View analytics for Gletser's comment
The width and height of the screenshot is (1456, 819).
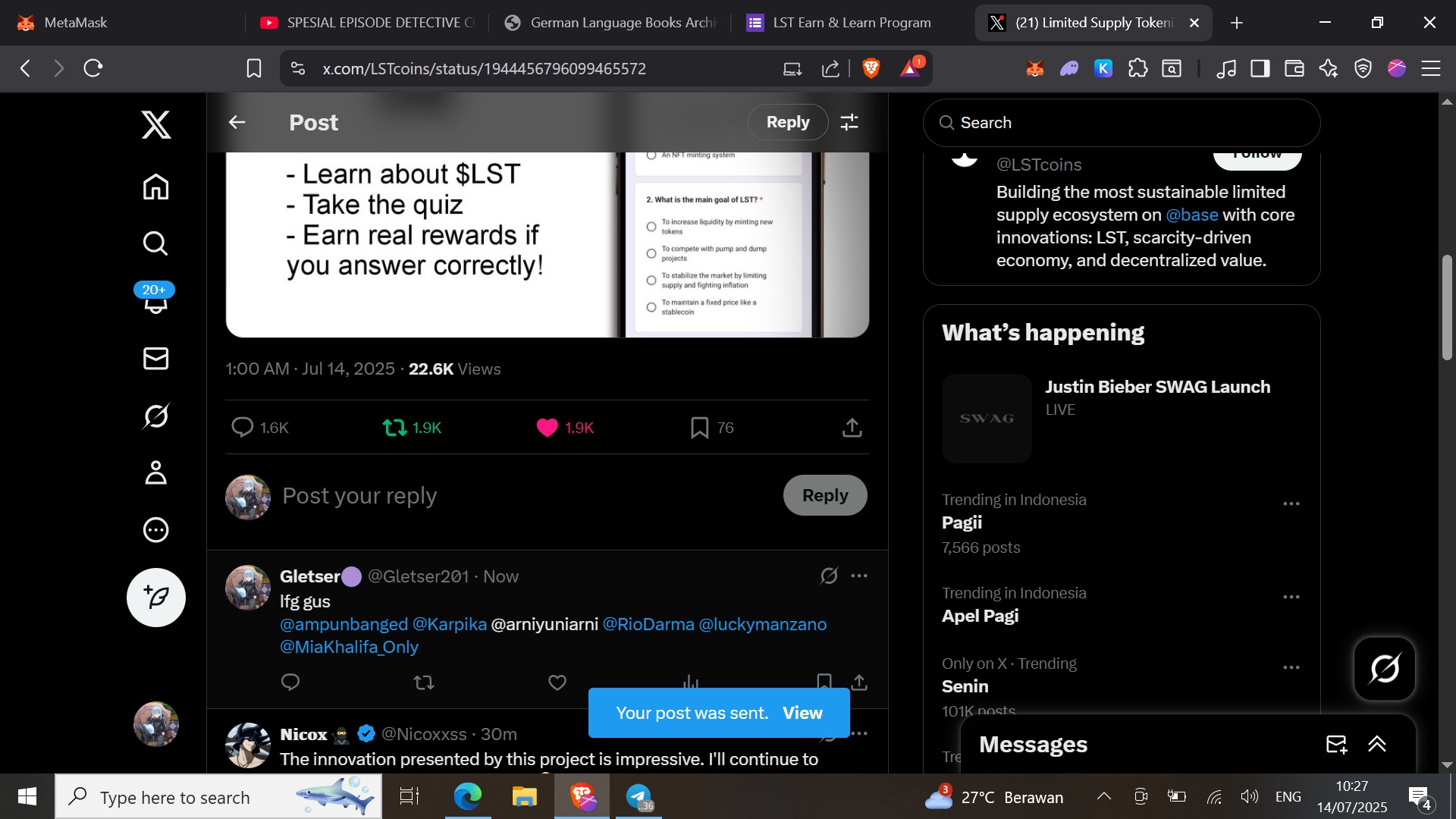[x=690, y=682]
